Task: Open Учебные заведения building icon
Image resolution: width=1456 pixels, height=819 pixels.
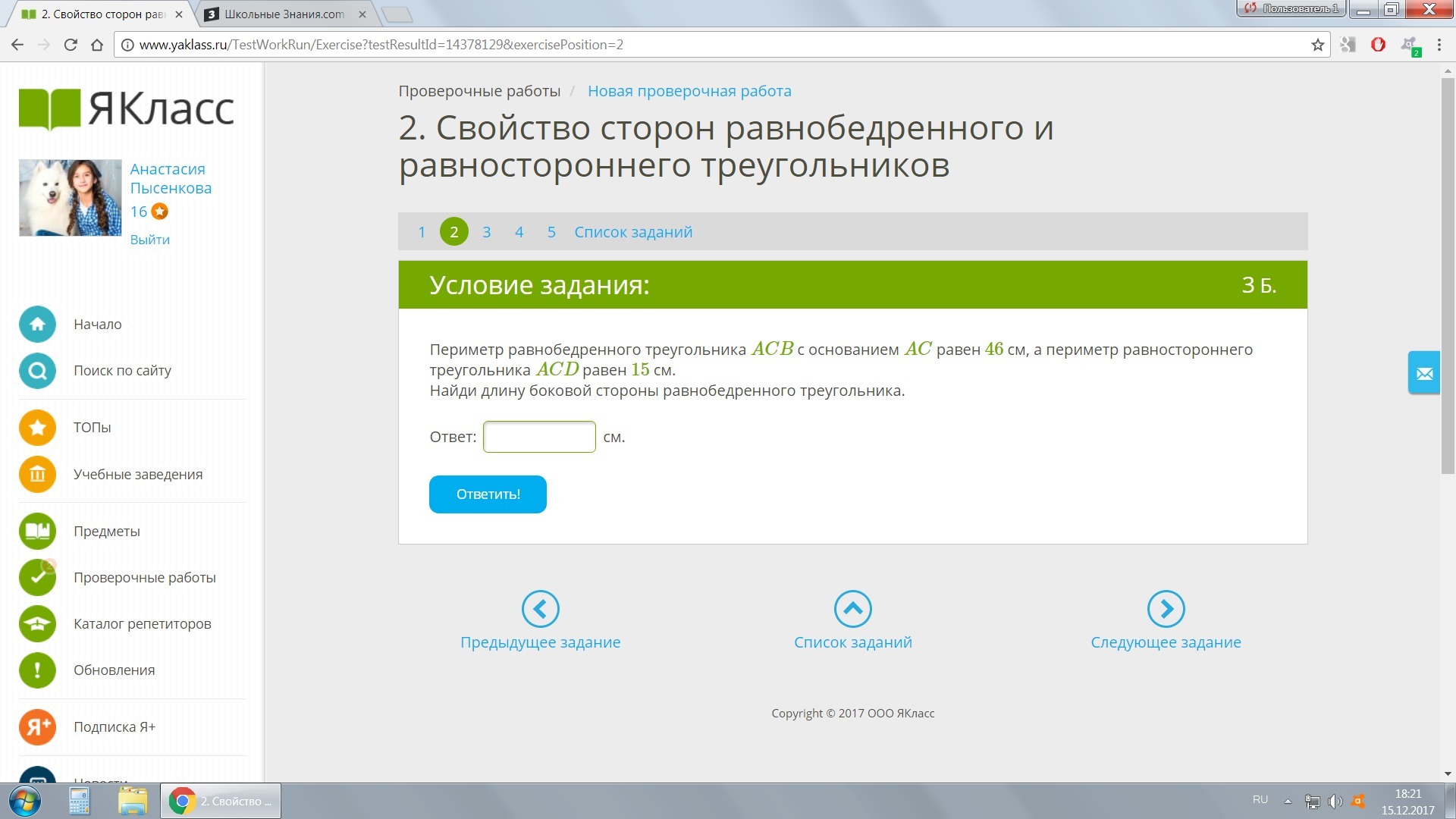Action: point(37,475)
